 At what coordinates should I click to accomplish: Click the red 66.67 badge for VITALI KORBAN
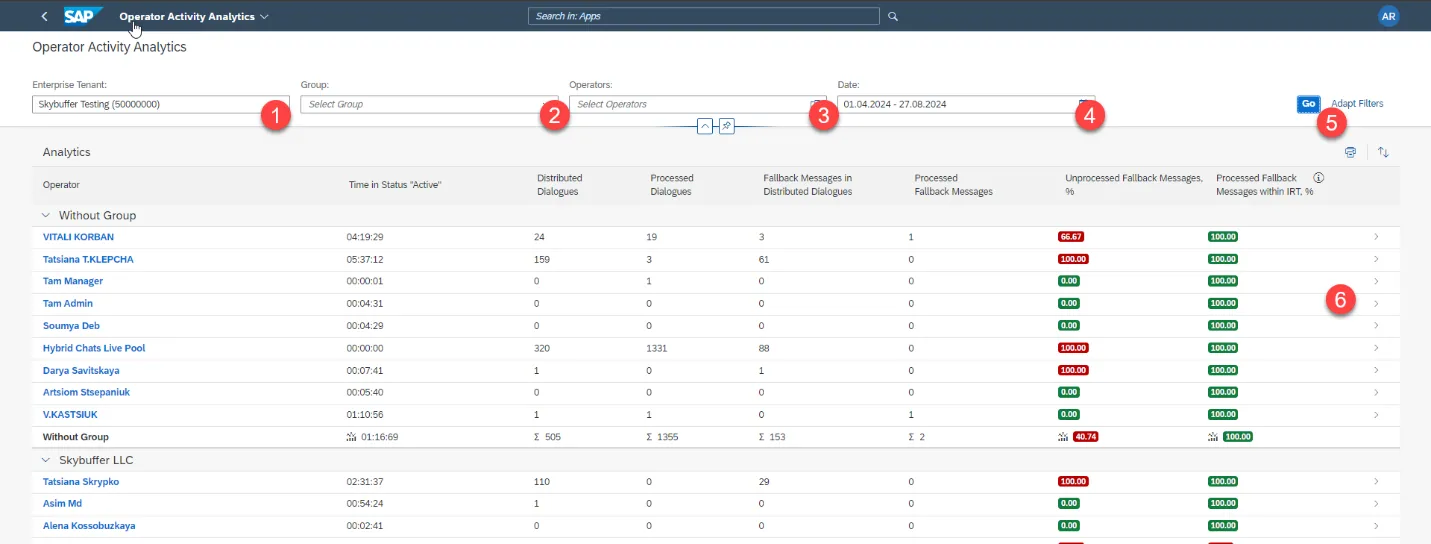point(1071,237)
